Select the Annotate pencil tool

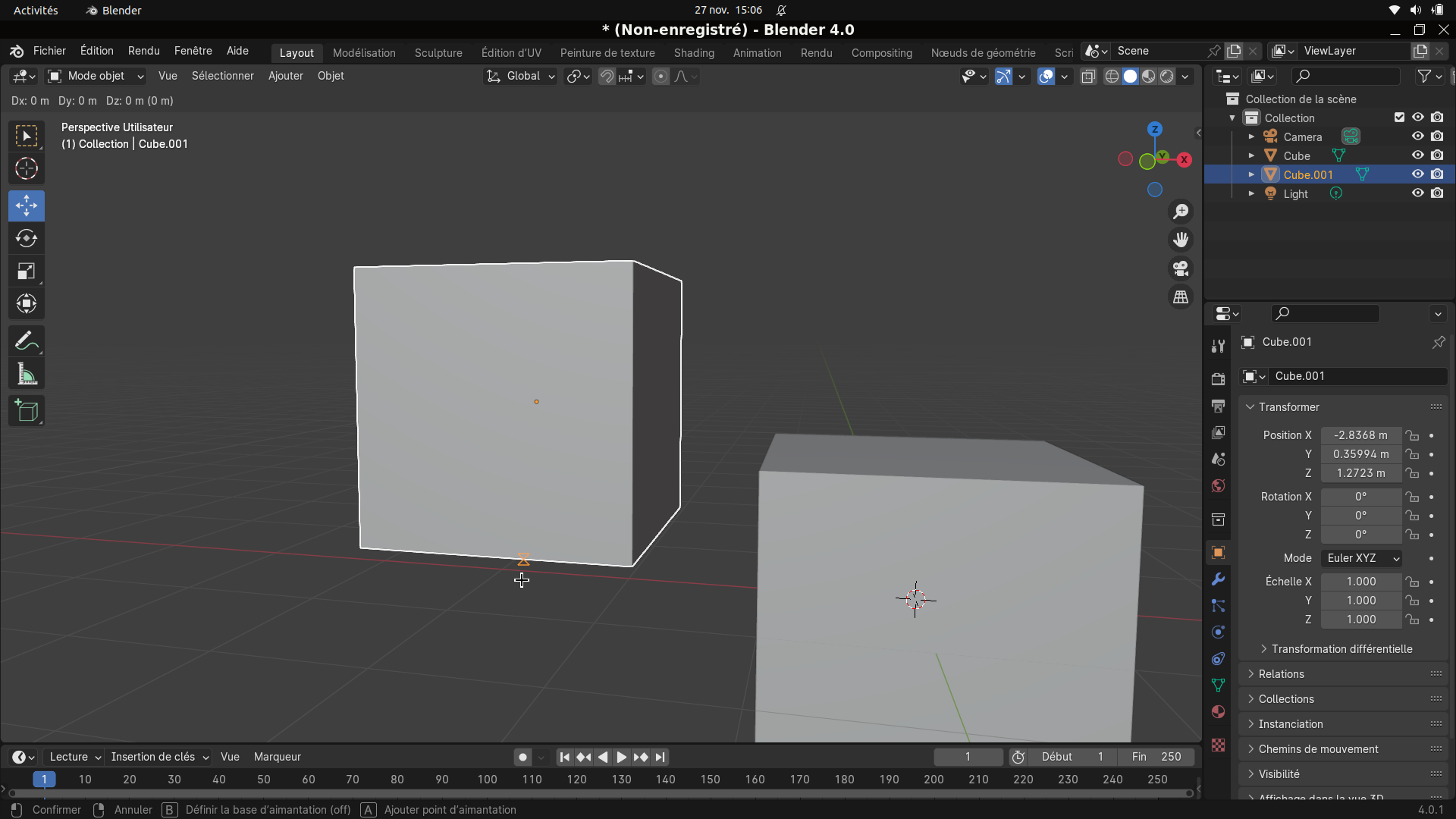coord(27,342)
